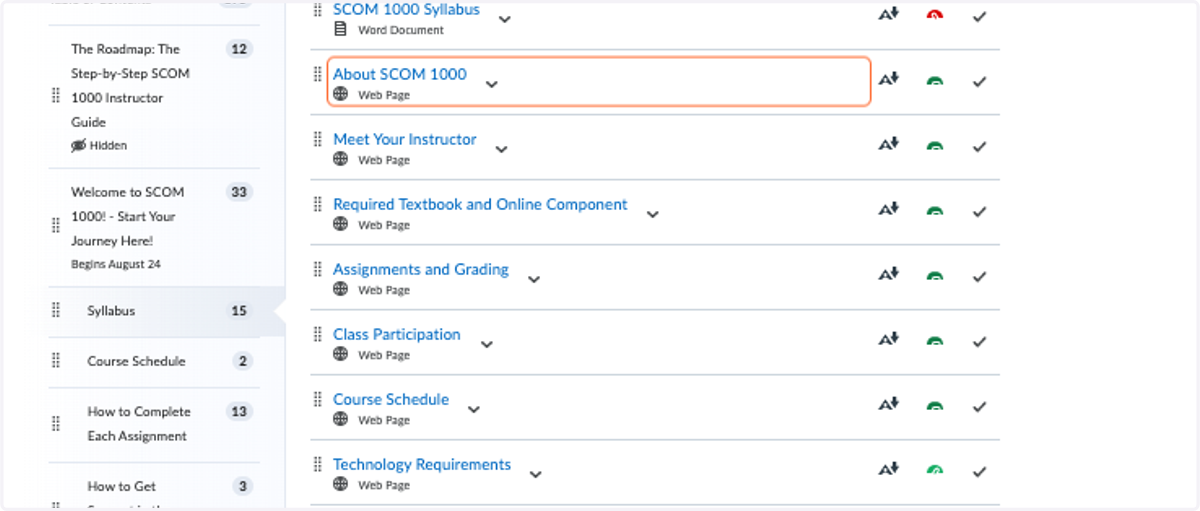Viewport: 1200px width, 511px height.
Task: Open the Assignments and Grading link
Action: coord(421,269)
